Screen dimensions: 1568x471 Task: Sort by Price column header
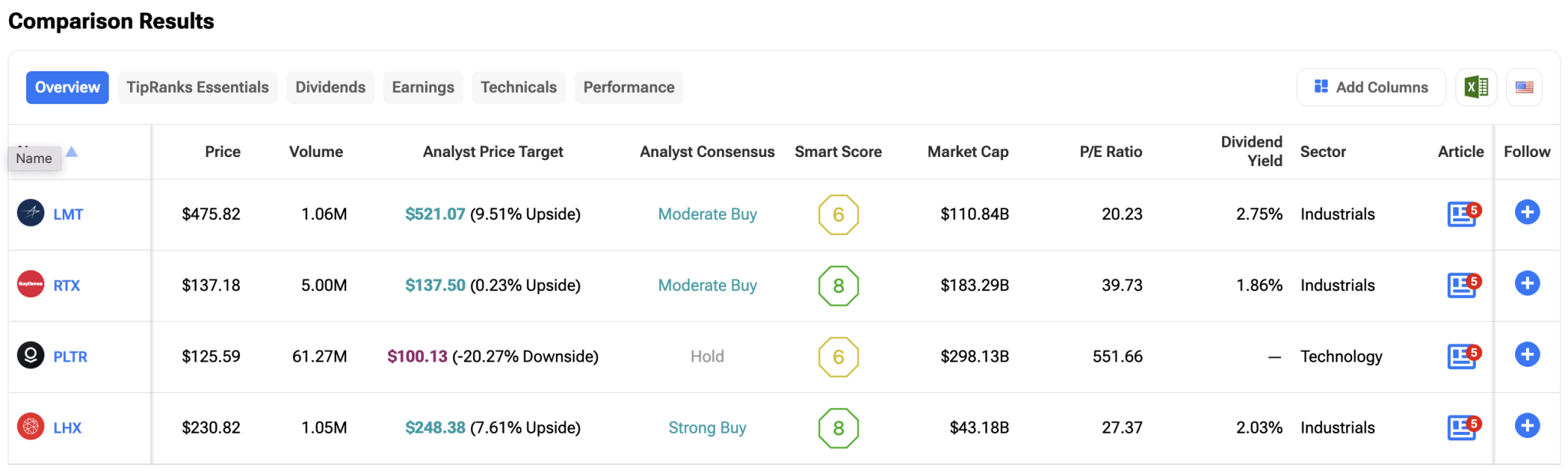point(223,152)
